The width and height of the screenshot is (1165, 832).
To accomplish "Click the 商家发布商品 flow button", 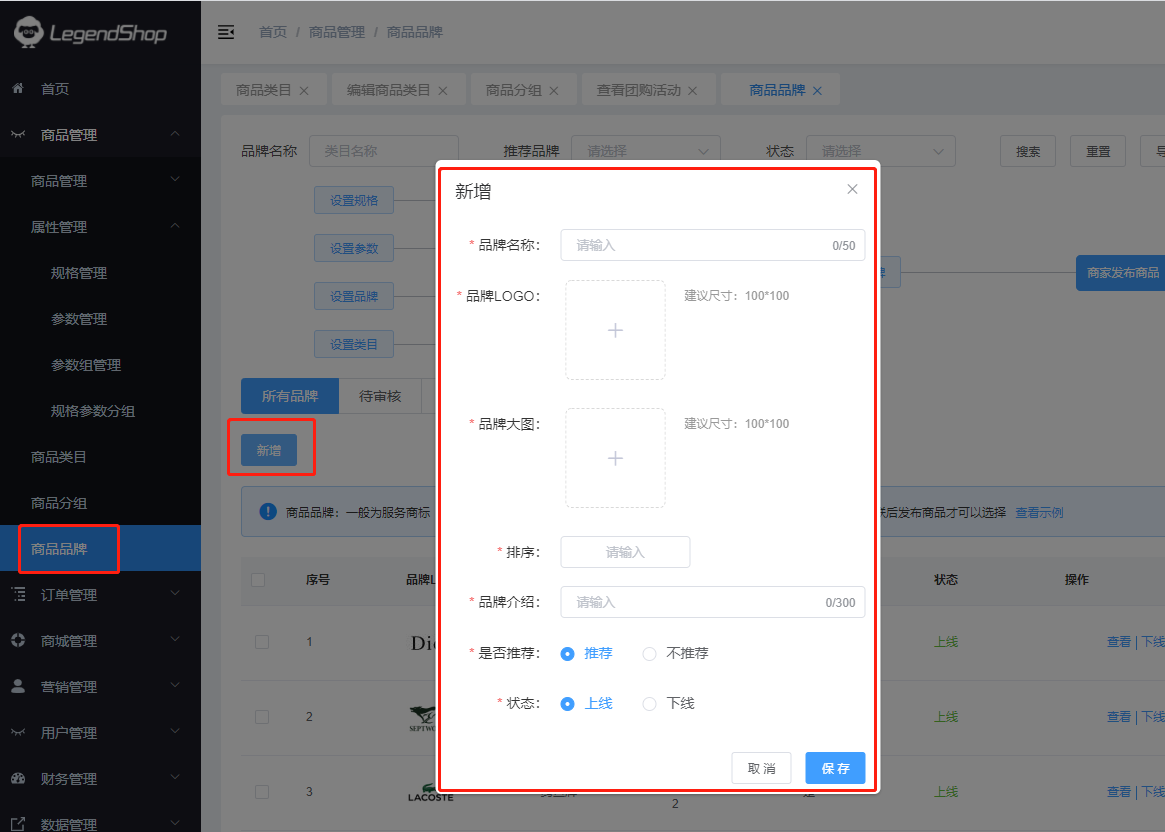I will tap(1120, 273).
